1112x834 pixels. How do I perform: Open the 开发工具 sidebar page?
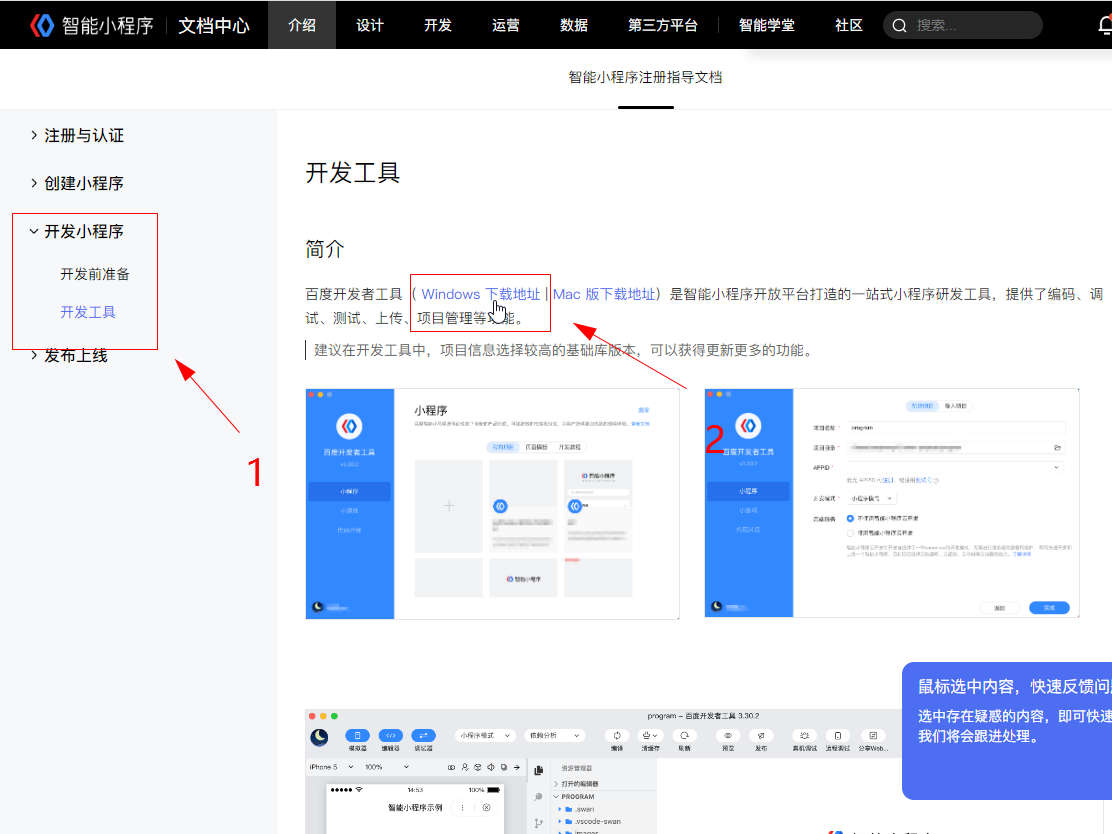tap(88, 312)
